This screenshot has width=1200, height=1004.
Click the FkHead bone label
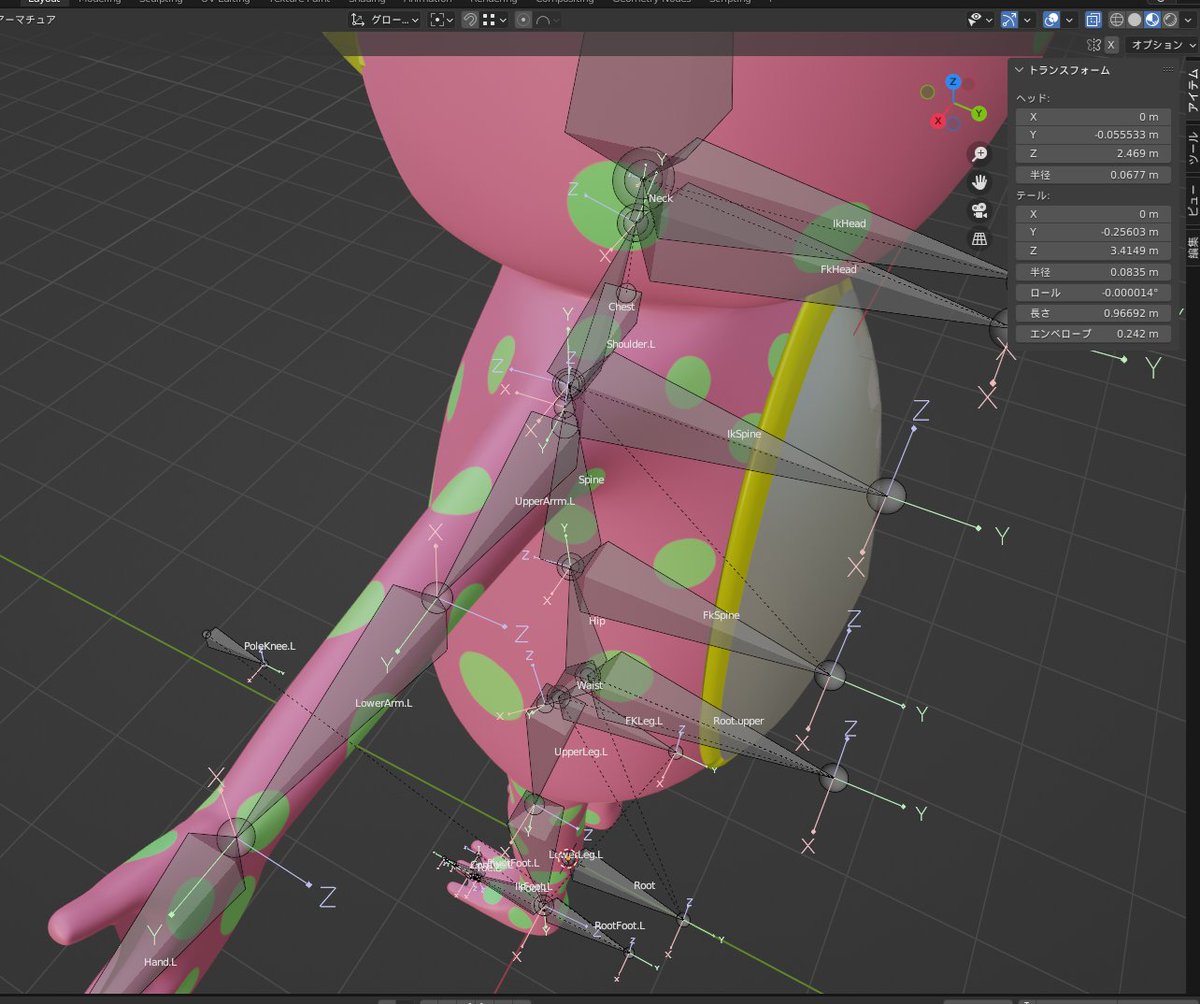coord(838,270)
